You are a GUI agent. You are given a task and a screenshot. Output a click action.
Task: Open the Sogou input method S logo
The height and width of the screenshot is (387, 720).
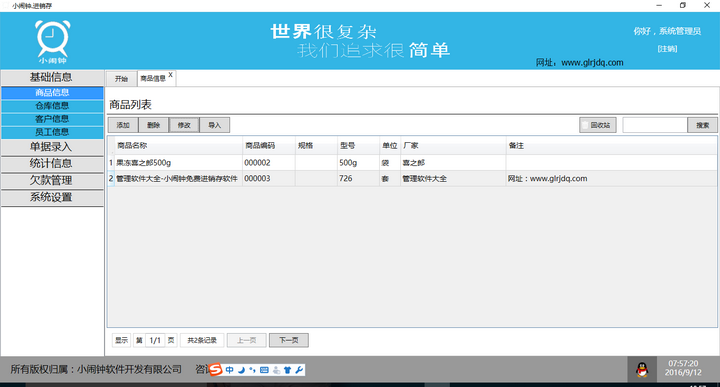(215, 369)
